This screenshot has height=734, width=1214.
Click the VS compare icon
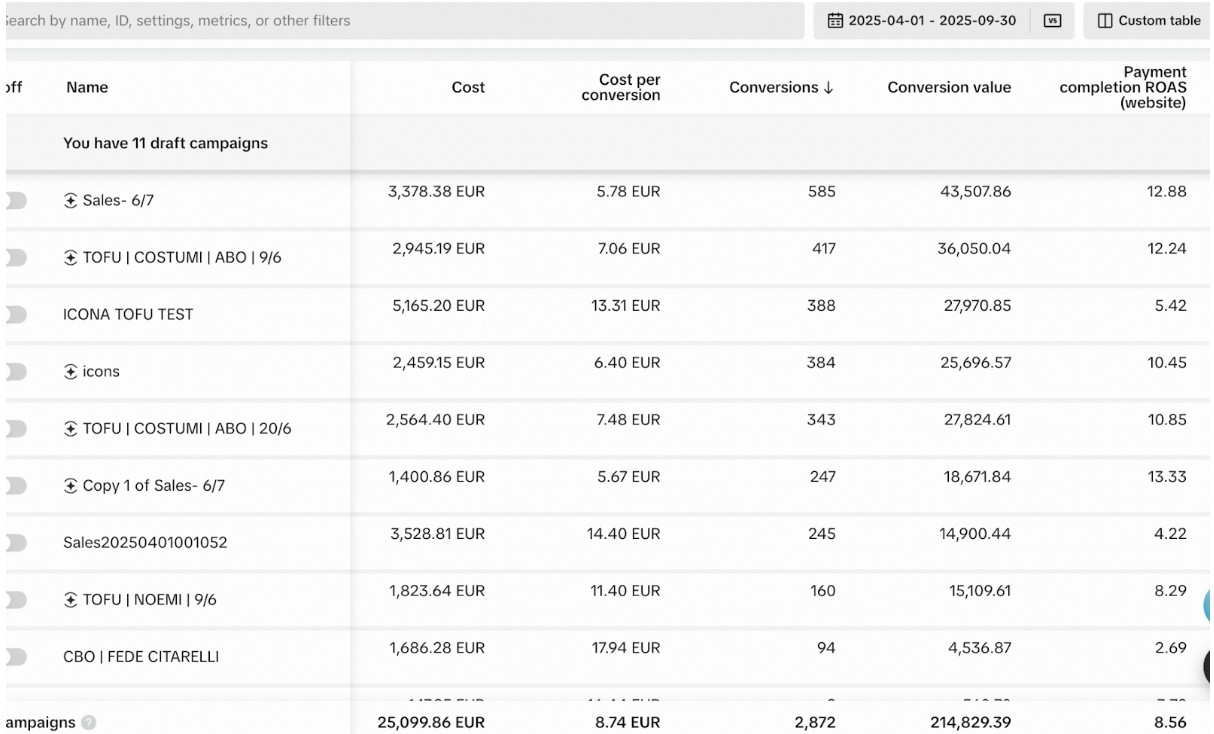[x=1052, y=21]
